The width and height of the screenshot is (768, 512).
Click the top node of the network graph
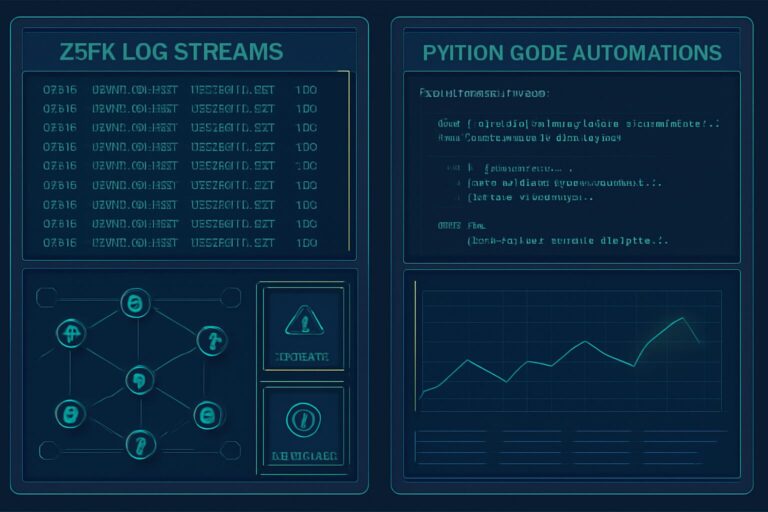[135, 303]
